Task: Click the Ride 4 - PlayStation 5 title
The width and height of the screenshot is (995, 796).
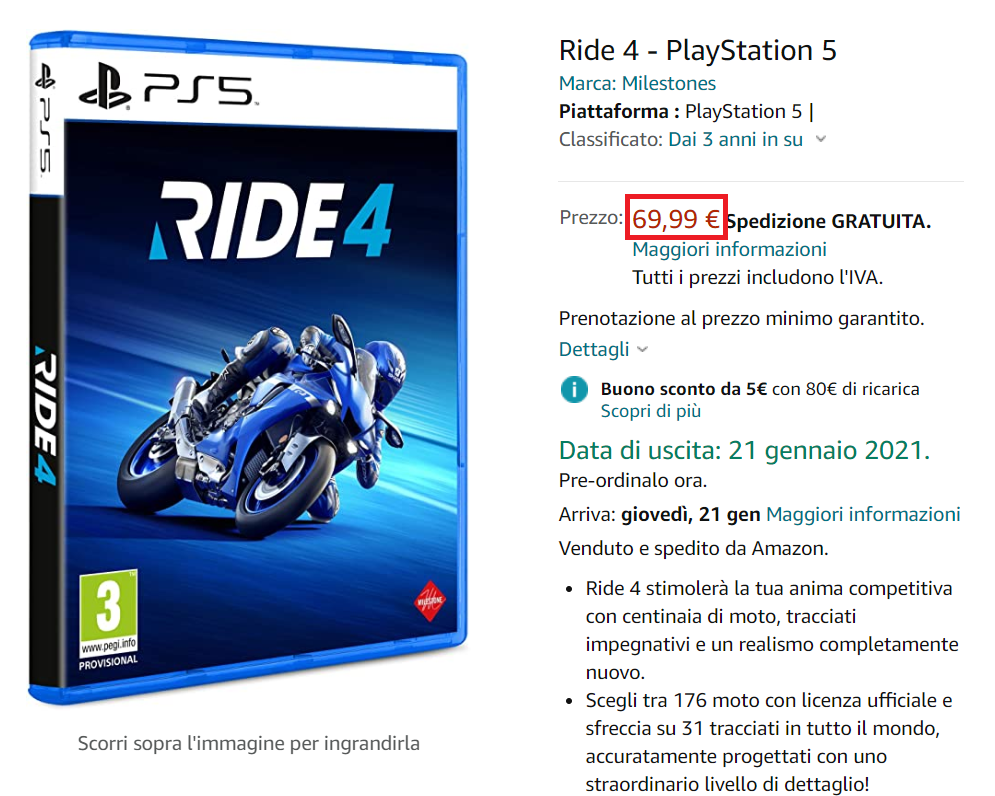Action: [x=697, y=51]
